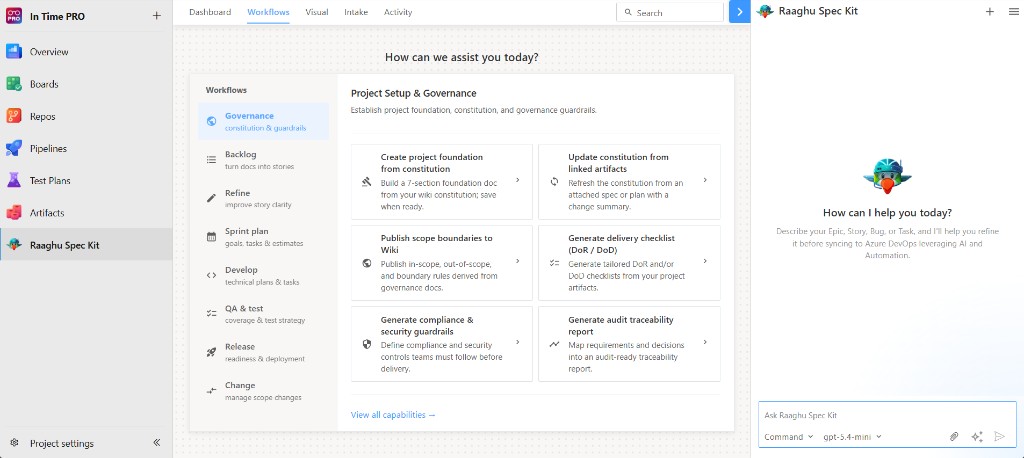Click the Develop code brackets icon
The height and width of the screenshot is (458, 1024).
tap(211, 275)
